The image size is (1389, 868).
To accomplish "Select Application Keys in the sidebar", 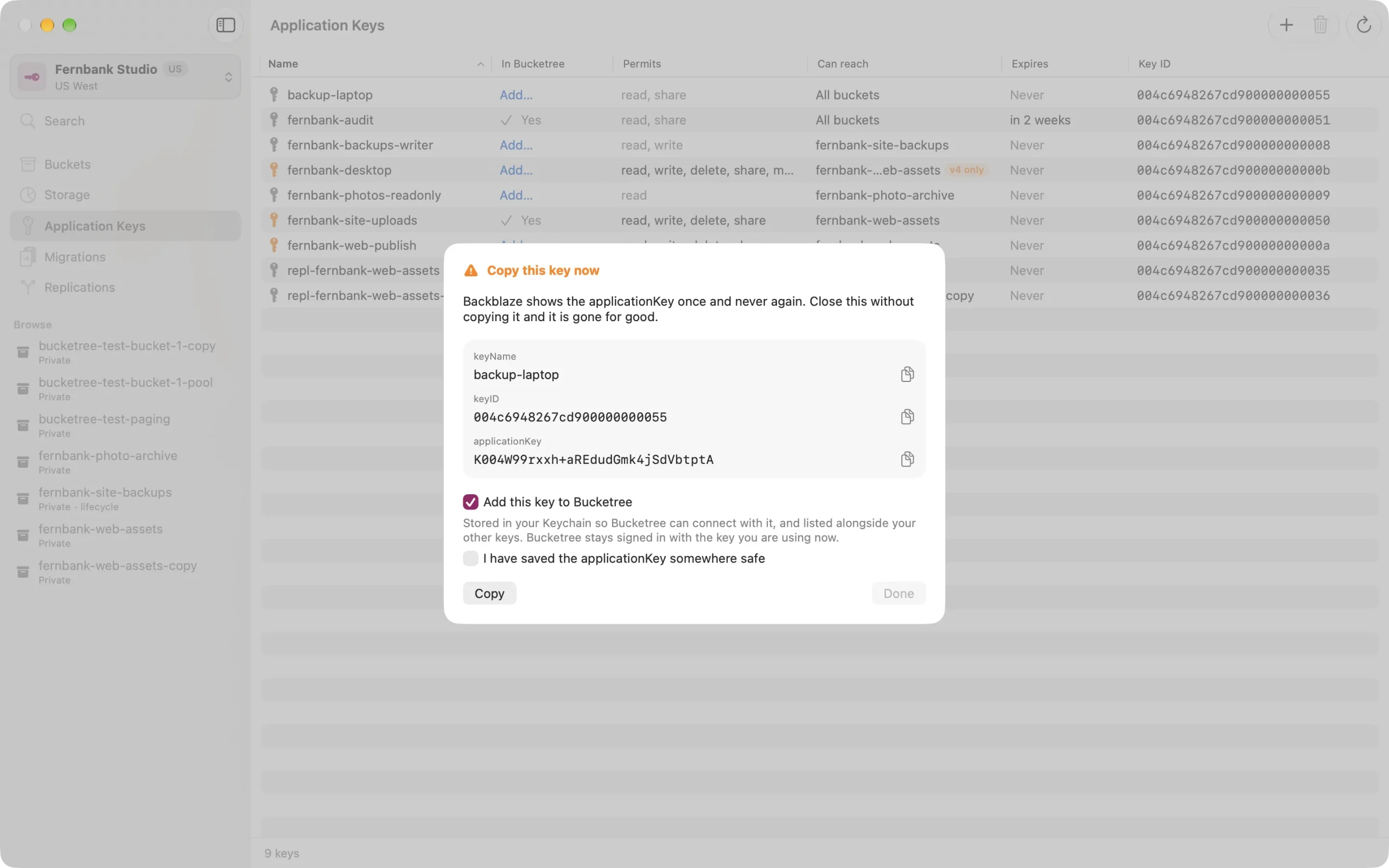I will coord(125,226).
